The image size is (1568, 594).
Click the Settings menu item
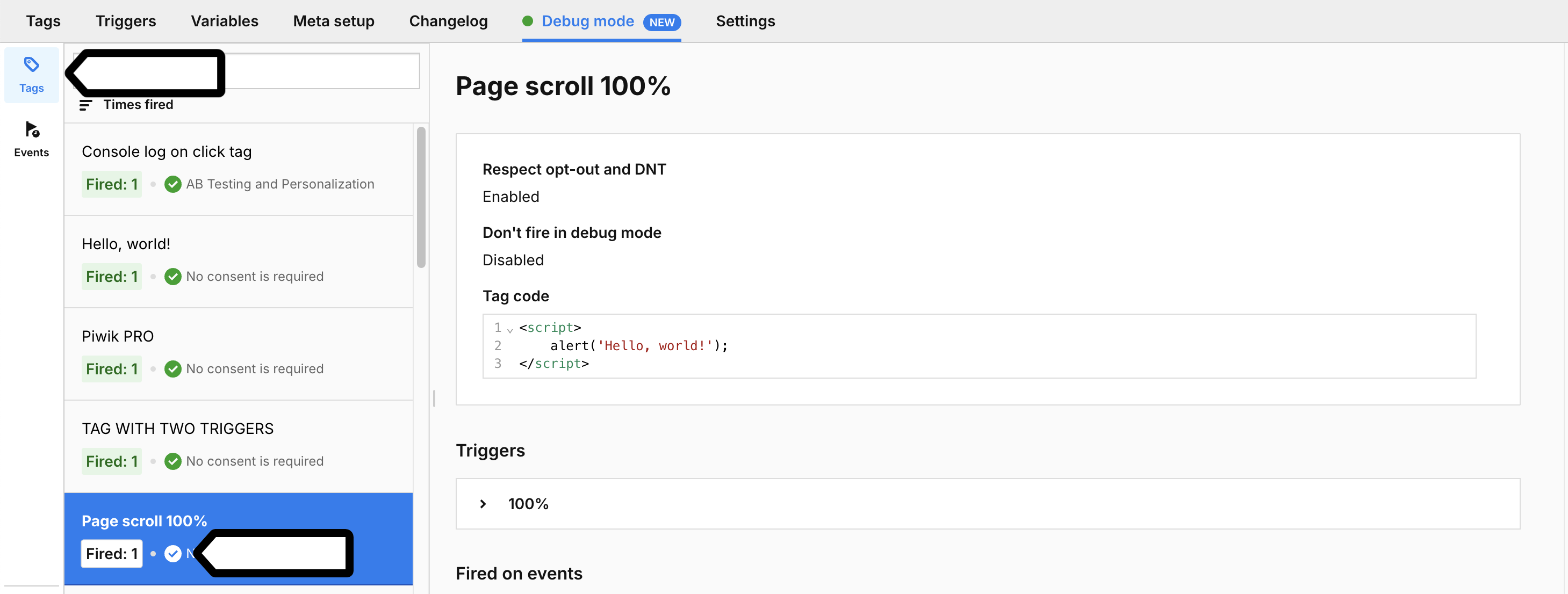click(x=745, y=20)
